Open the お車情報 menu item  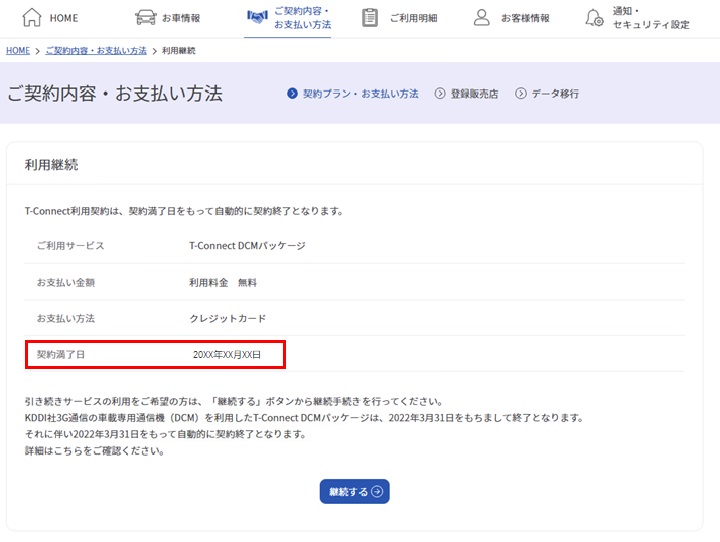(x=181, y=18)
